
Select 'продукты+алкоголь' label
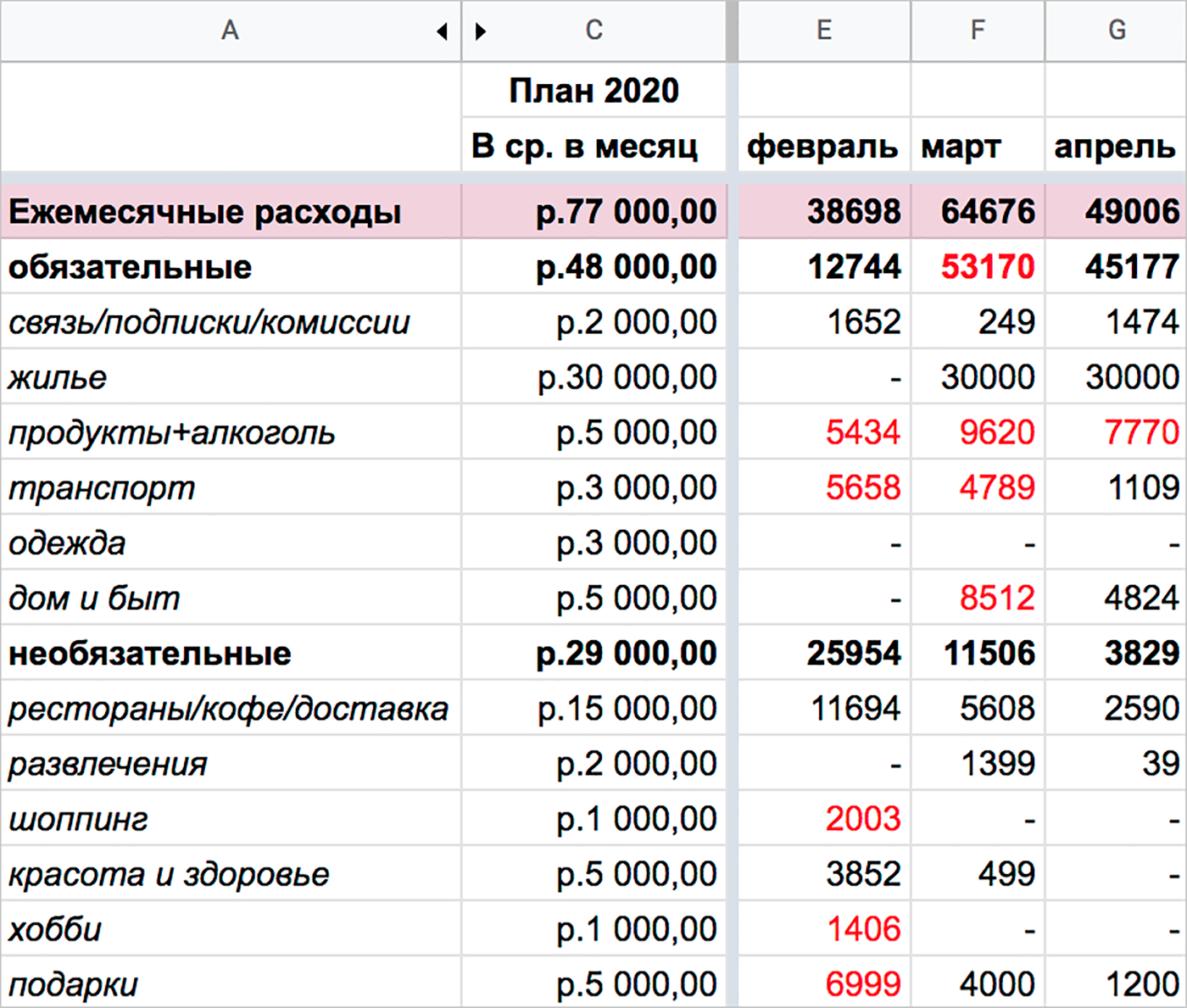coord(171,433)
